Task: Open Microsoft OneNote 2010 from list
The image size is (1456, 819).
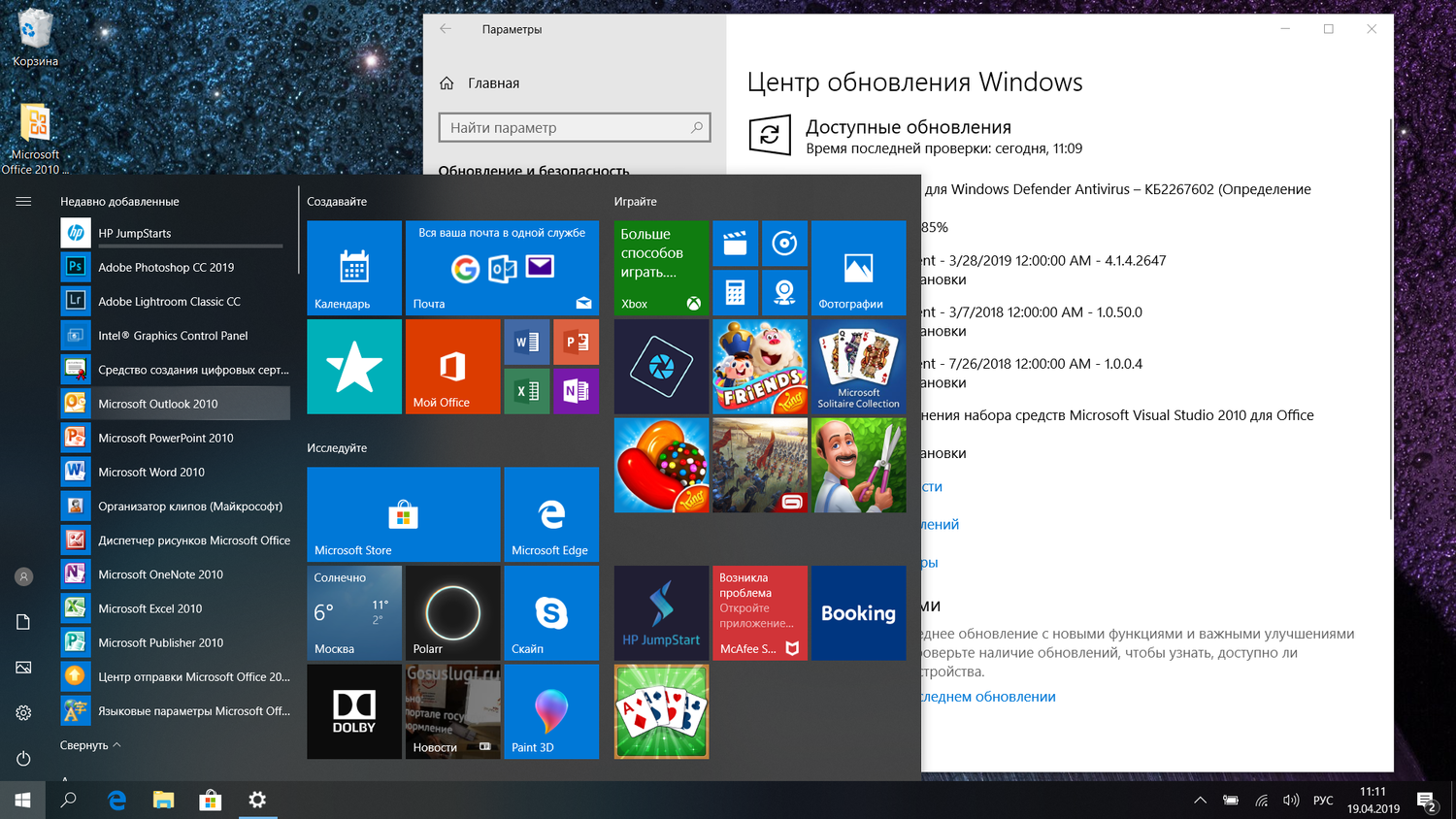Action: (x=175, y=574)
